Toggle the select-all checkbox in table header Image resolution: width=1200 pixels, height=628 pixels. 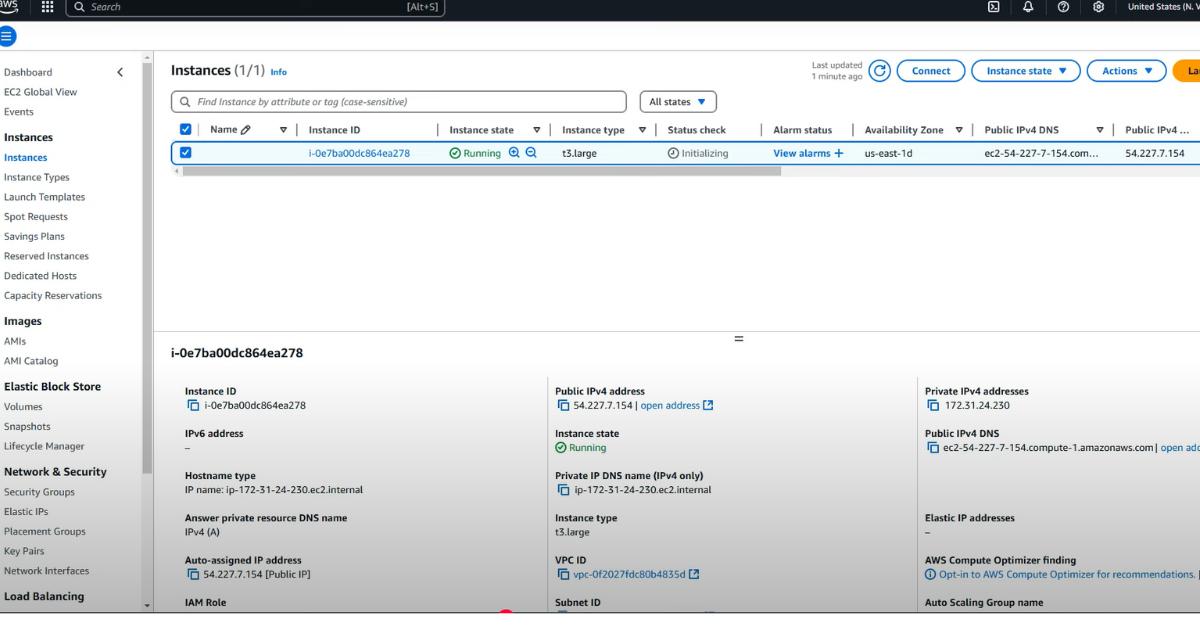pos(185,130)
